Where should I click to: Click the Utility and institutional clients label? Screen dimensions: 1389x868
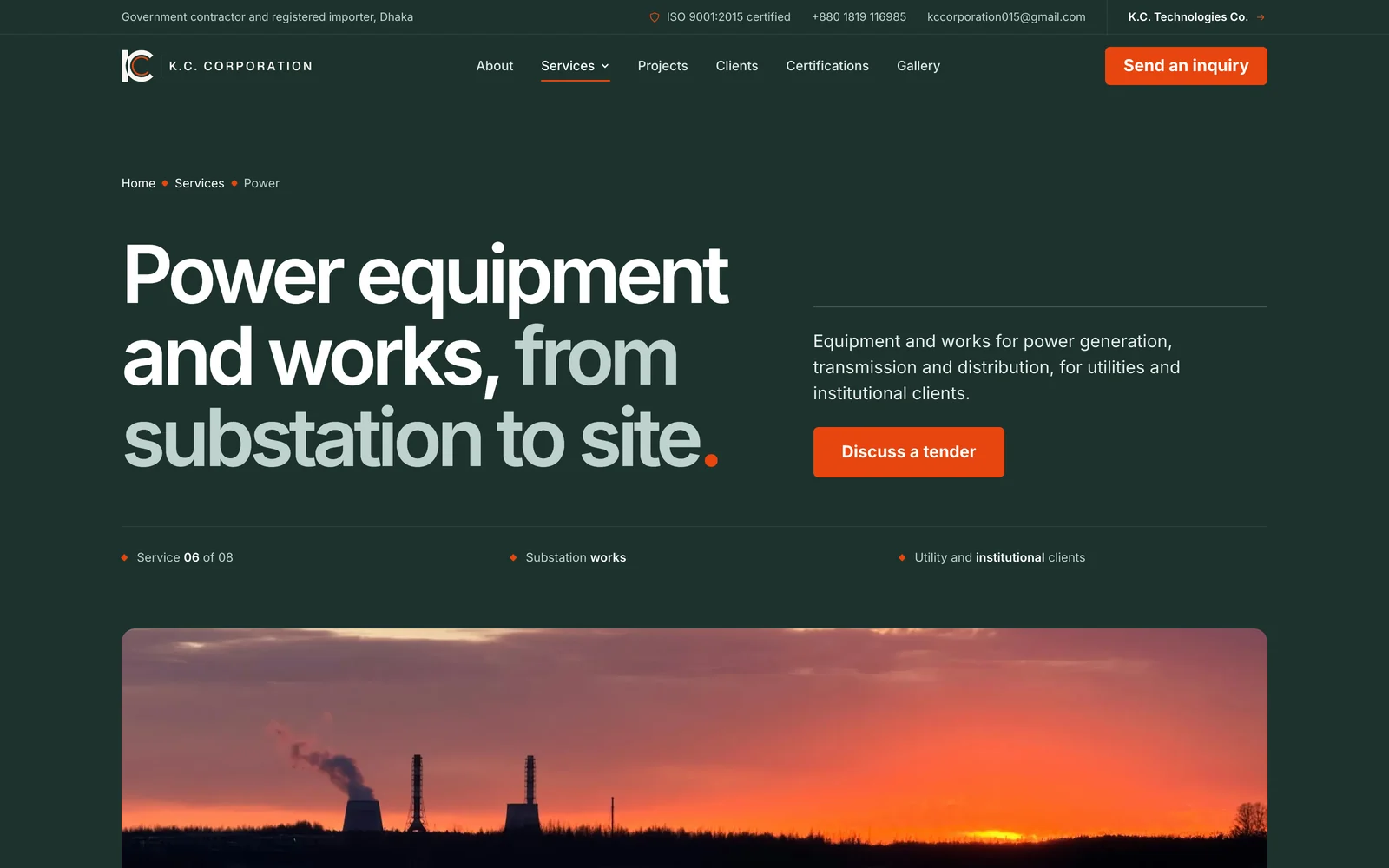[1000, 557]
